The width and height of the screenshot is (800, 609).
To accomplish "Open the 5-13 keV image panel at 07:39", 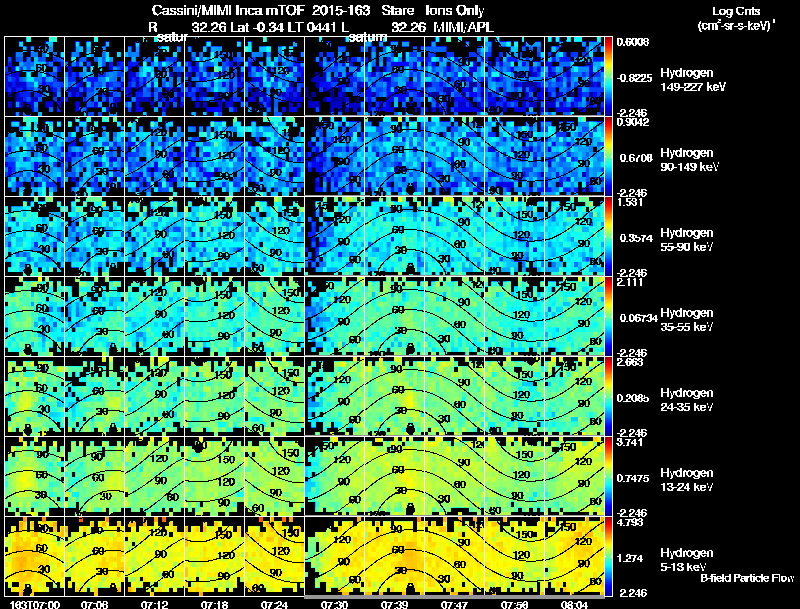I will coord(394,556).
